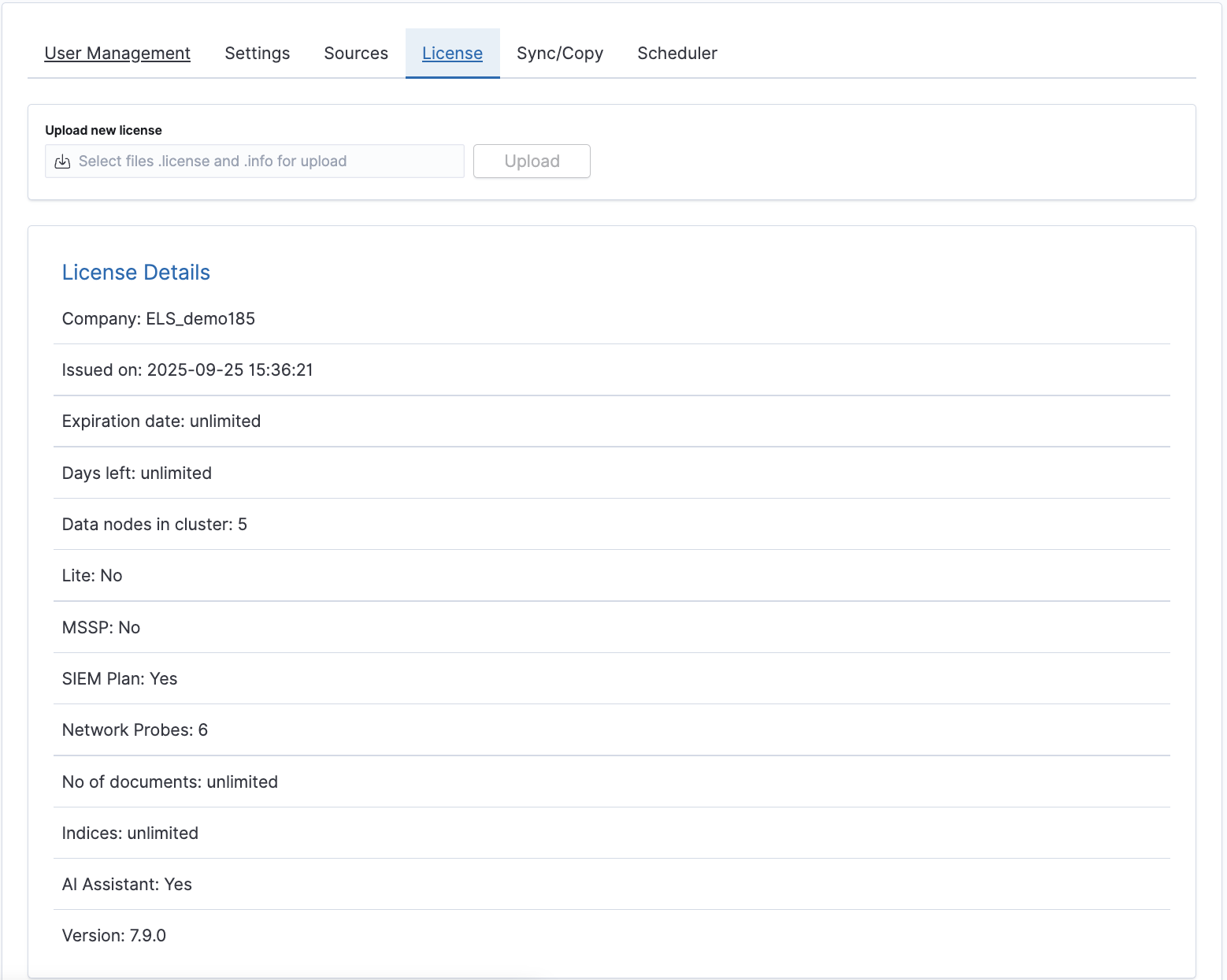Click the No of documents row
Screen dimensions: 1227x980
169,782
